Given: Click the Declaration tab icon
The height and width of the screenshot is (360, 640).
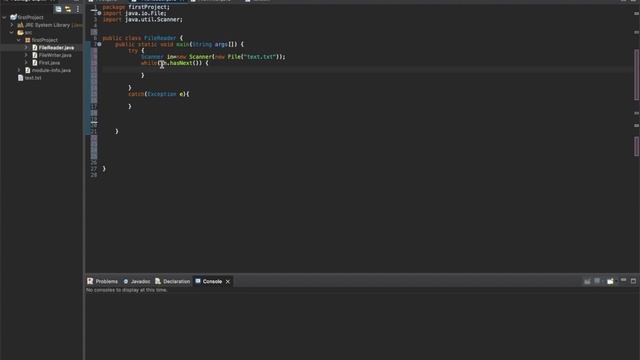Looking at the screenshot, I should click(158, 281).
